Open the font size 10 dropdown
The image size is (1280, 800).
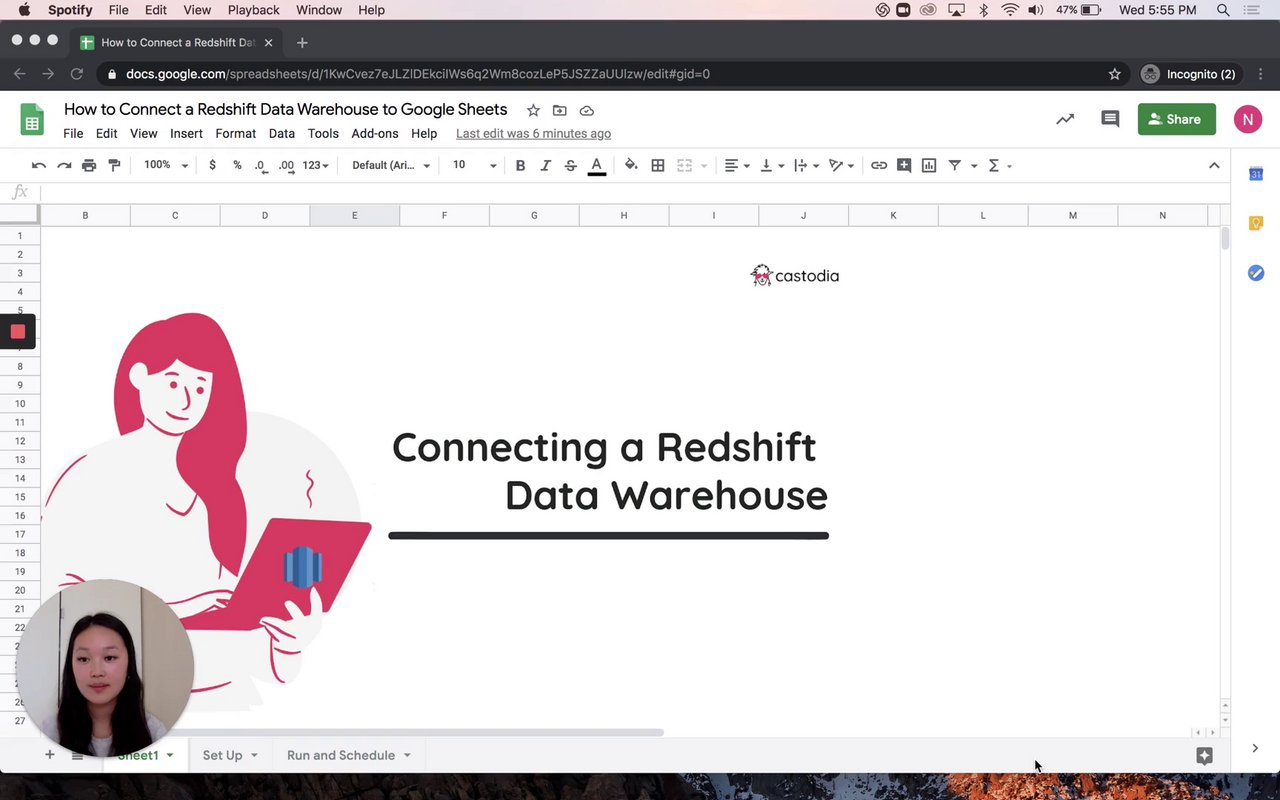(474, 165)
